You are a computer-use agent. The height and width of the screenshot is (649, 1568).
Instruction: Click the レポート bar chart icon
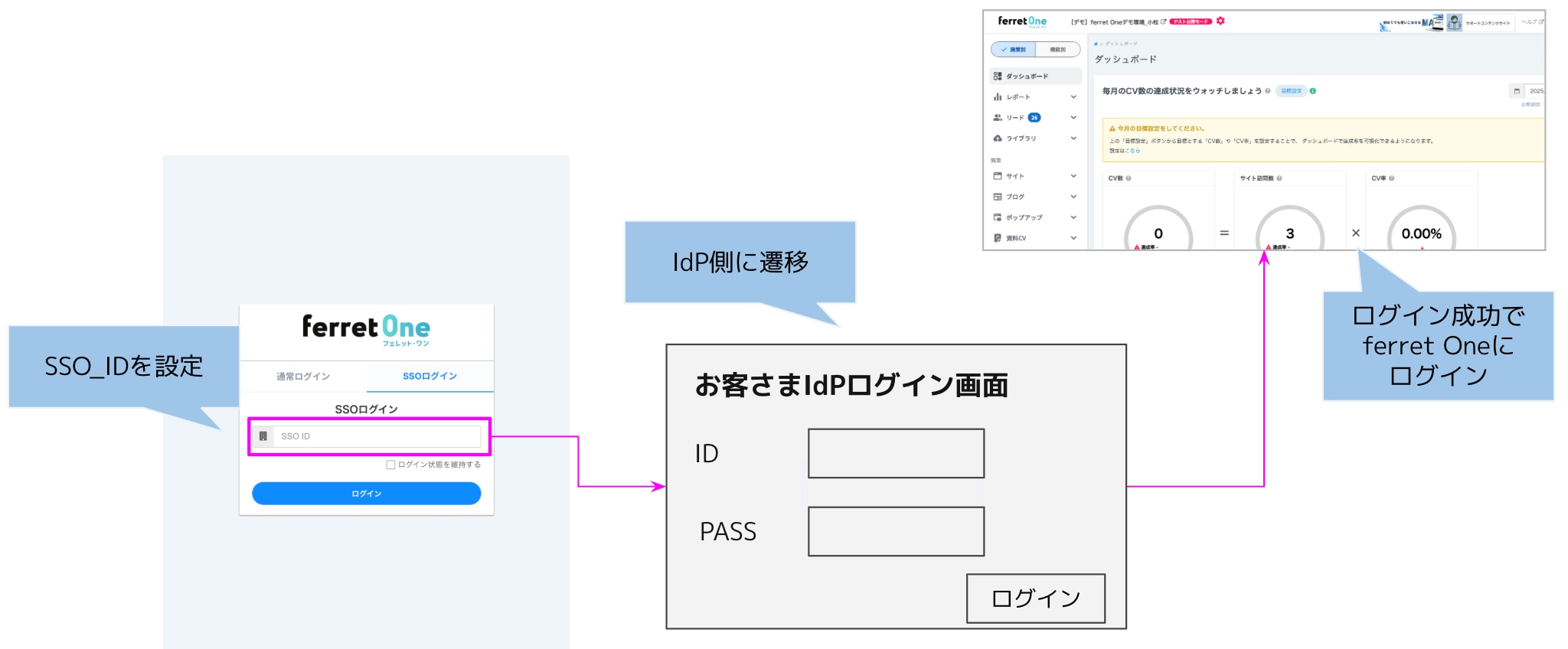[998, 97]
